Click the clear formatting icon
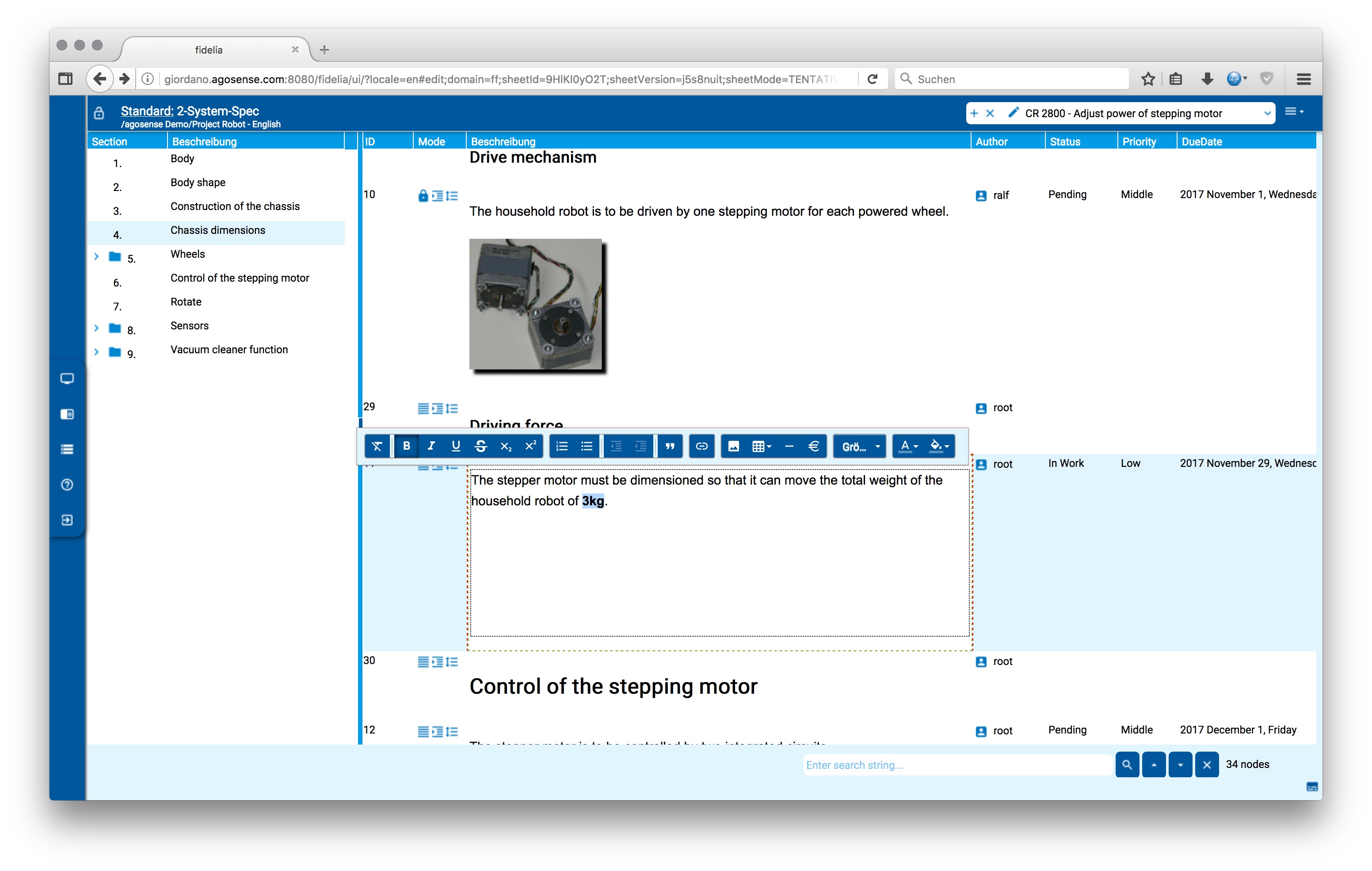Screen dimensions: 1372x871 377,446
